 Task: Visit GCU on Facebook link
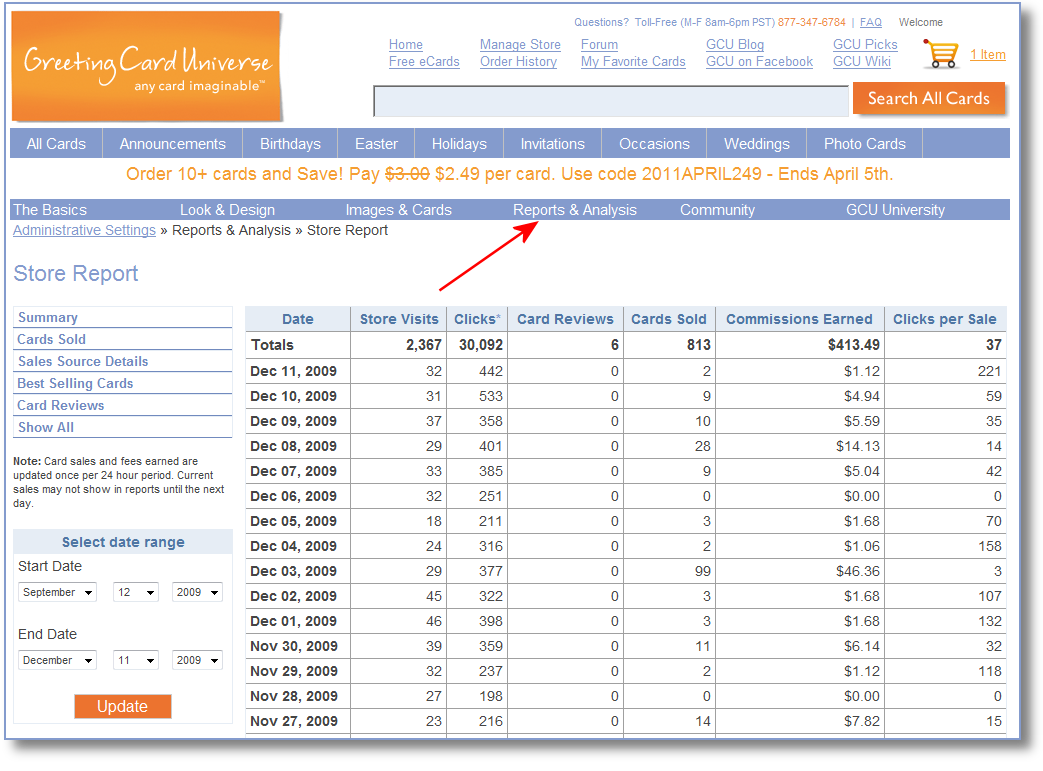point(760,62)
